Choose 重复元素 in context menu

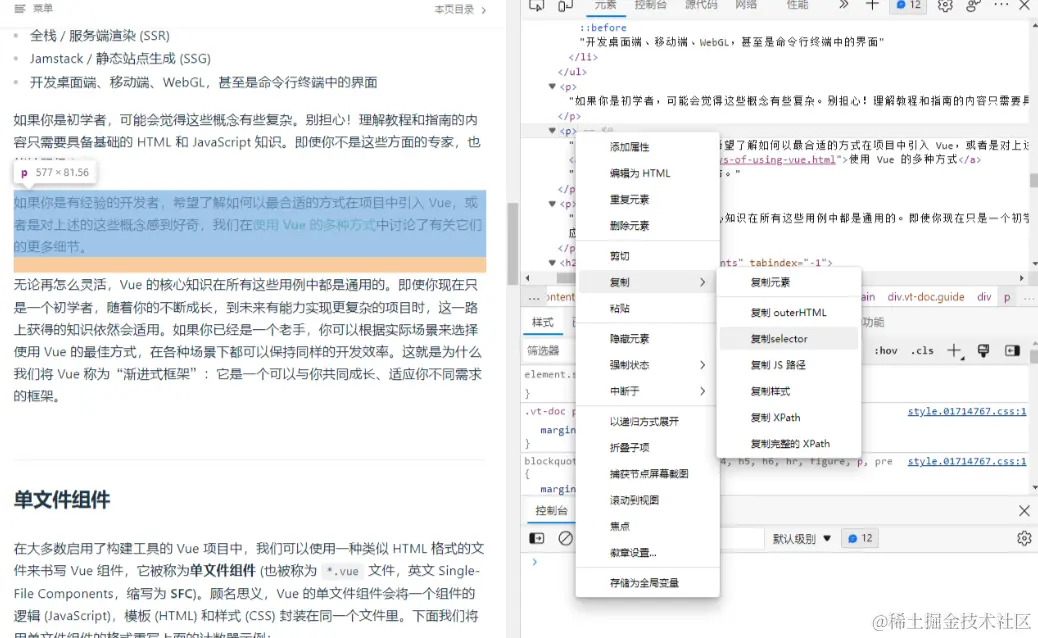coord(647,199)
